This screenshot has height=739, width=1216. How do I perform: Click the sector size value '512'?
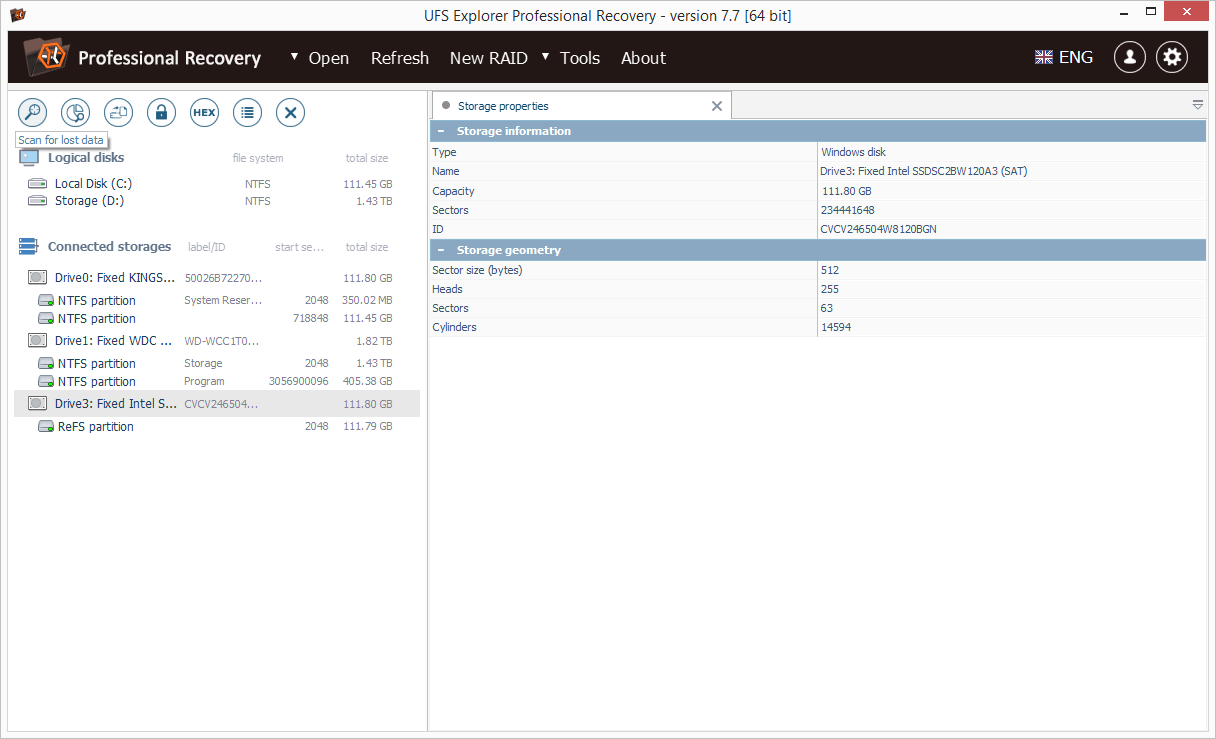829,270
